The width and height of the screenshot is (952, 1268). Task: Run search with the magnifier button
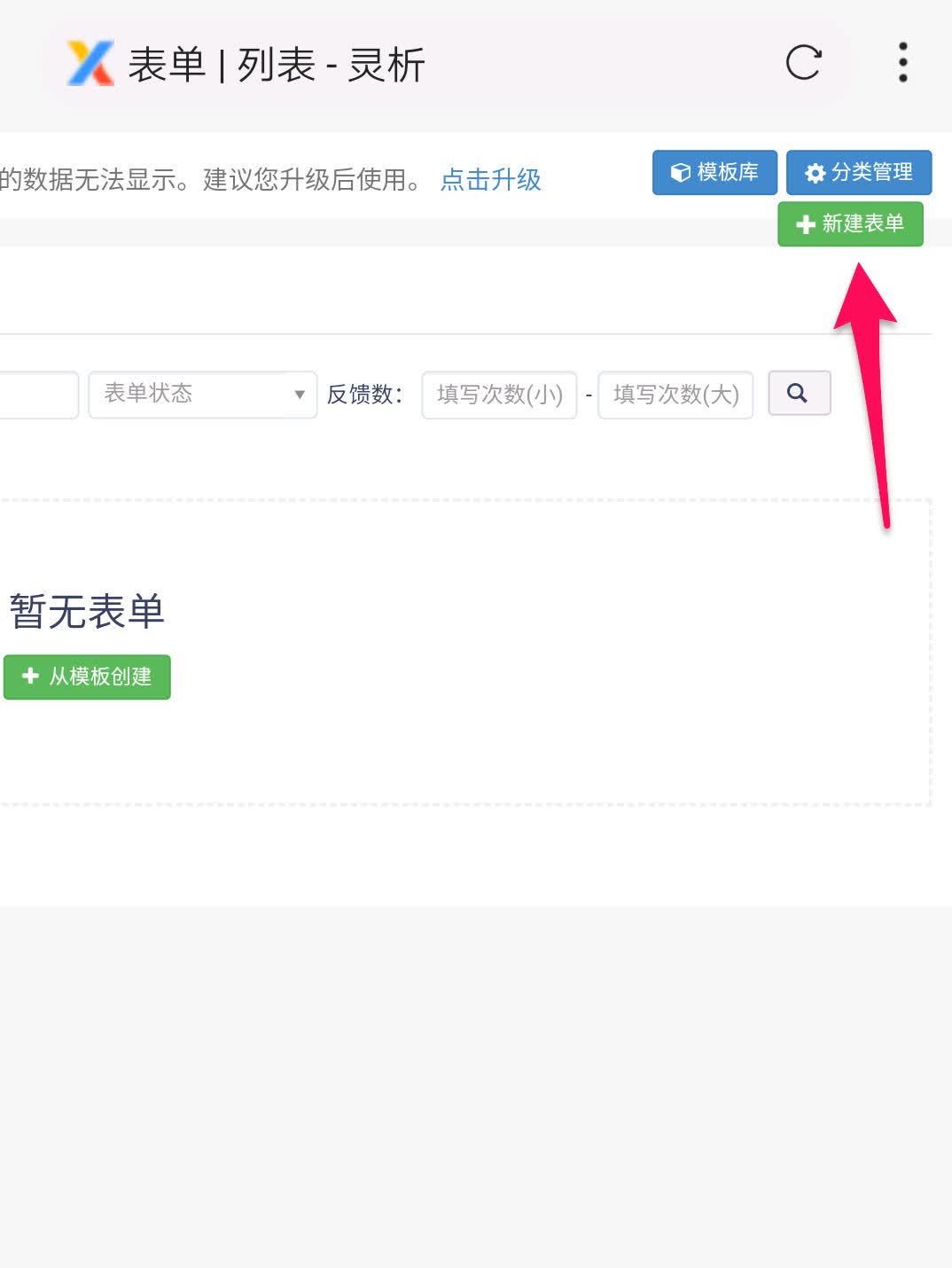pos(799,393)
